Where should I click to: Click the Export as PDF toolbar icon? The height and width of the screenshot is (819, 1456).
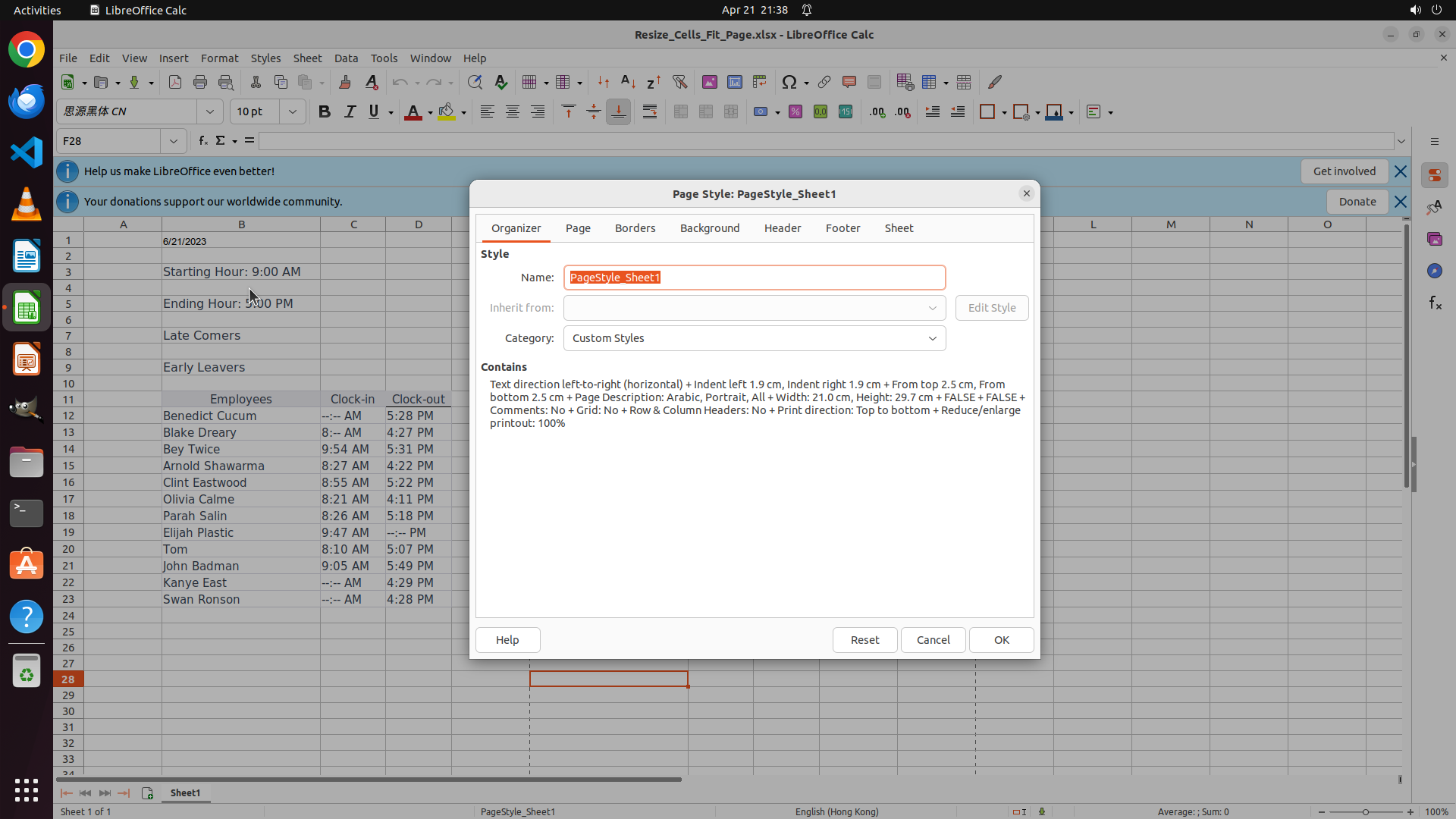pos(175,82)
